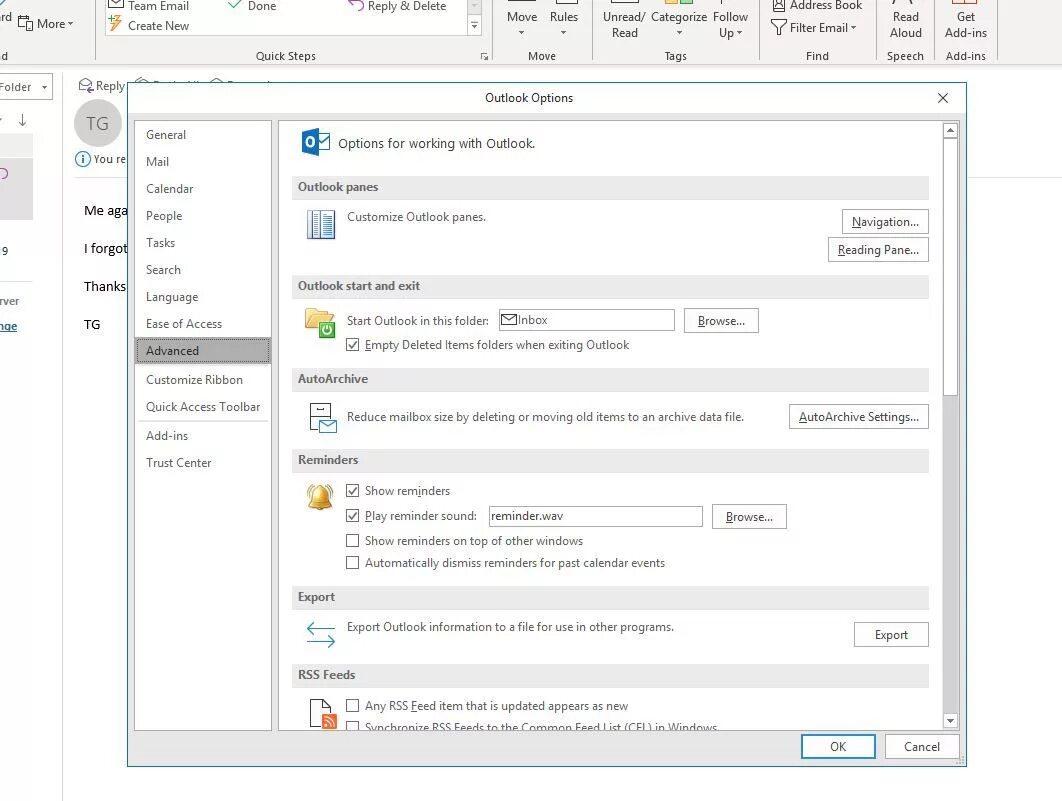Open the Search options category
The height and width of the screenshot is (801, 1062).
203,270
